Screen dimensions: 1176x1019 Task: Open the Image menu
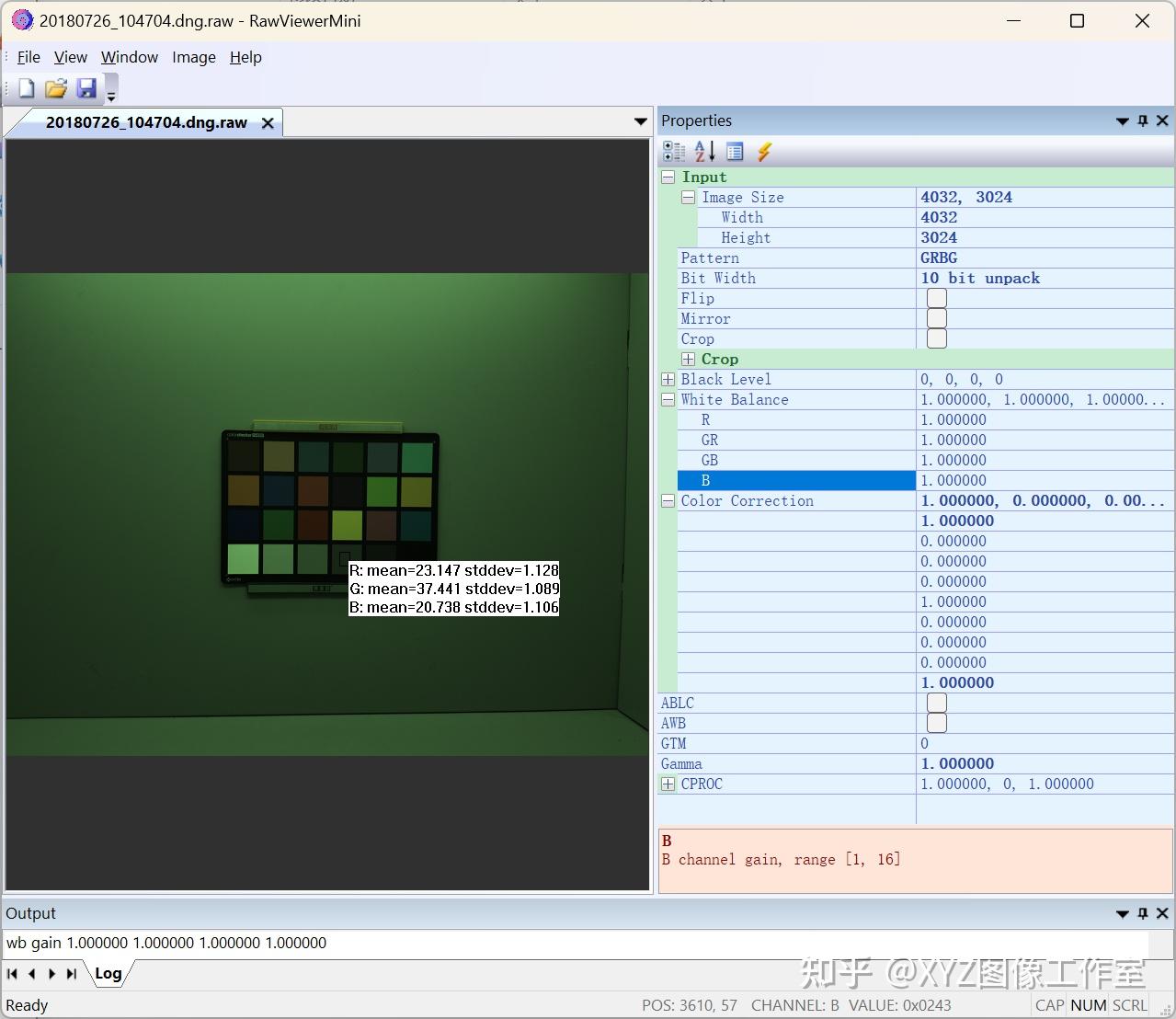click(193, 57)
